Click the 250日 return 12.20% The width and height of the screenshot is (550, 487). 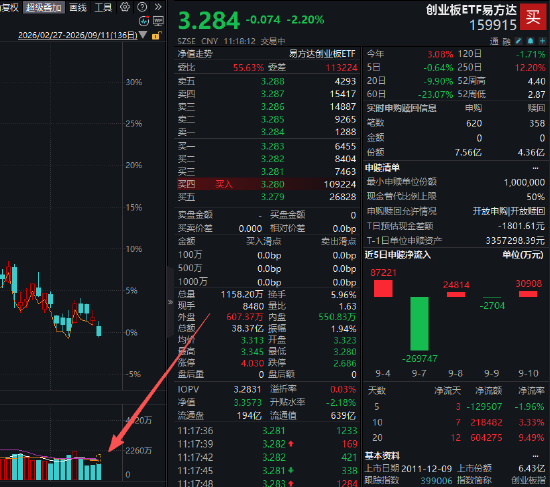530,67
